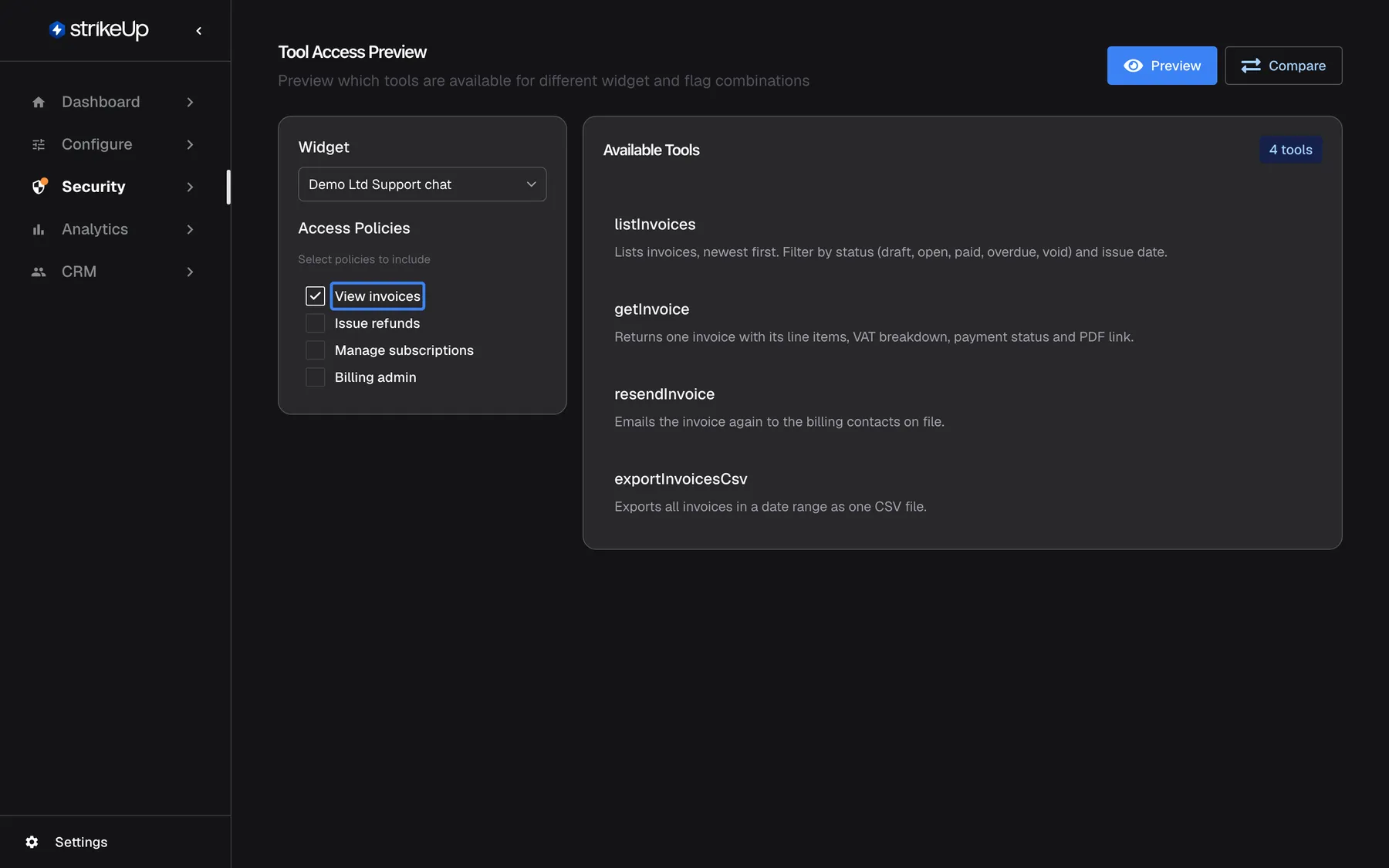Uncheck the View invoices checkbox

pos(315,296)
